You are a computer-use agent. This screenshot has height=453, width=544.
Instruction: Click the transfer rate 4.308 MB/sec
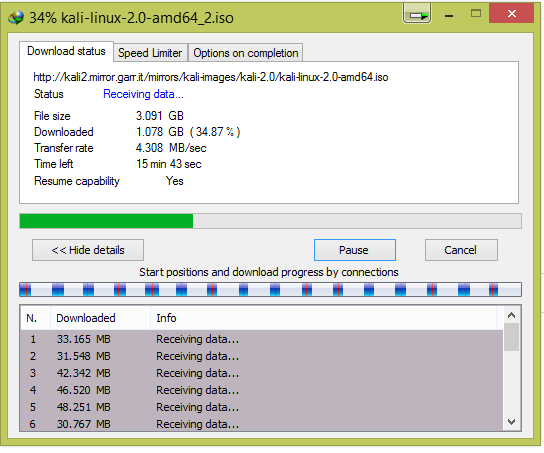tap(171, 148)
